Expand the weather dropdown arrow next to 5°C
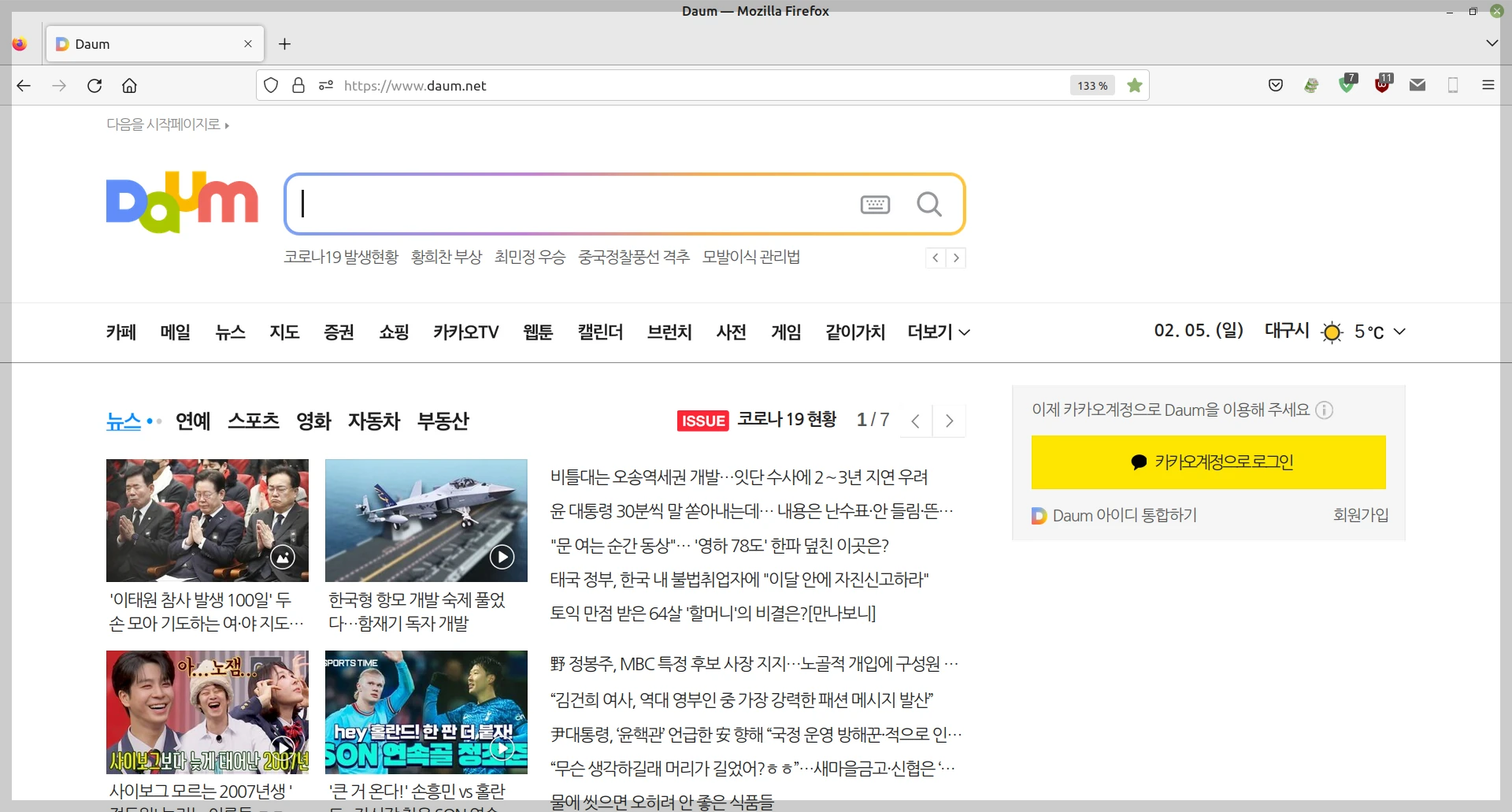This screenshot has height=812, width=1512. pos(1399,332)
